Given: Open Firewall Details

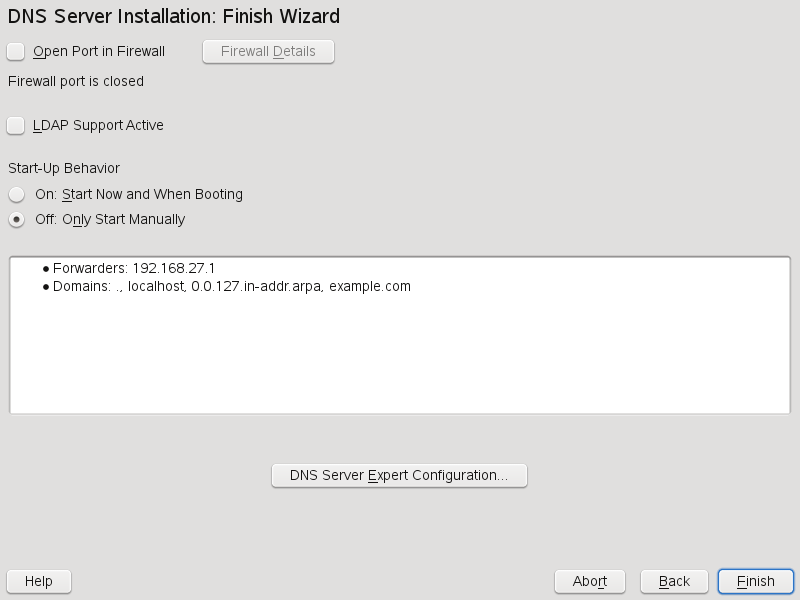Looking at the screenshot, I should pos(268,51).
